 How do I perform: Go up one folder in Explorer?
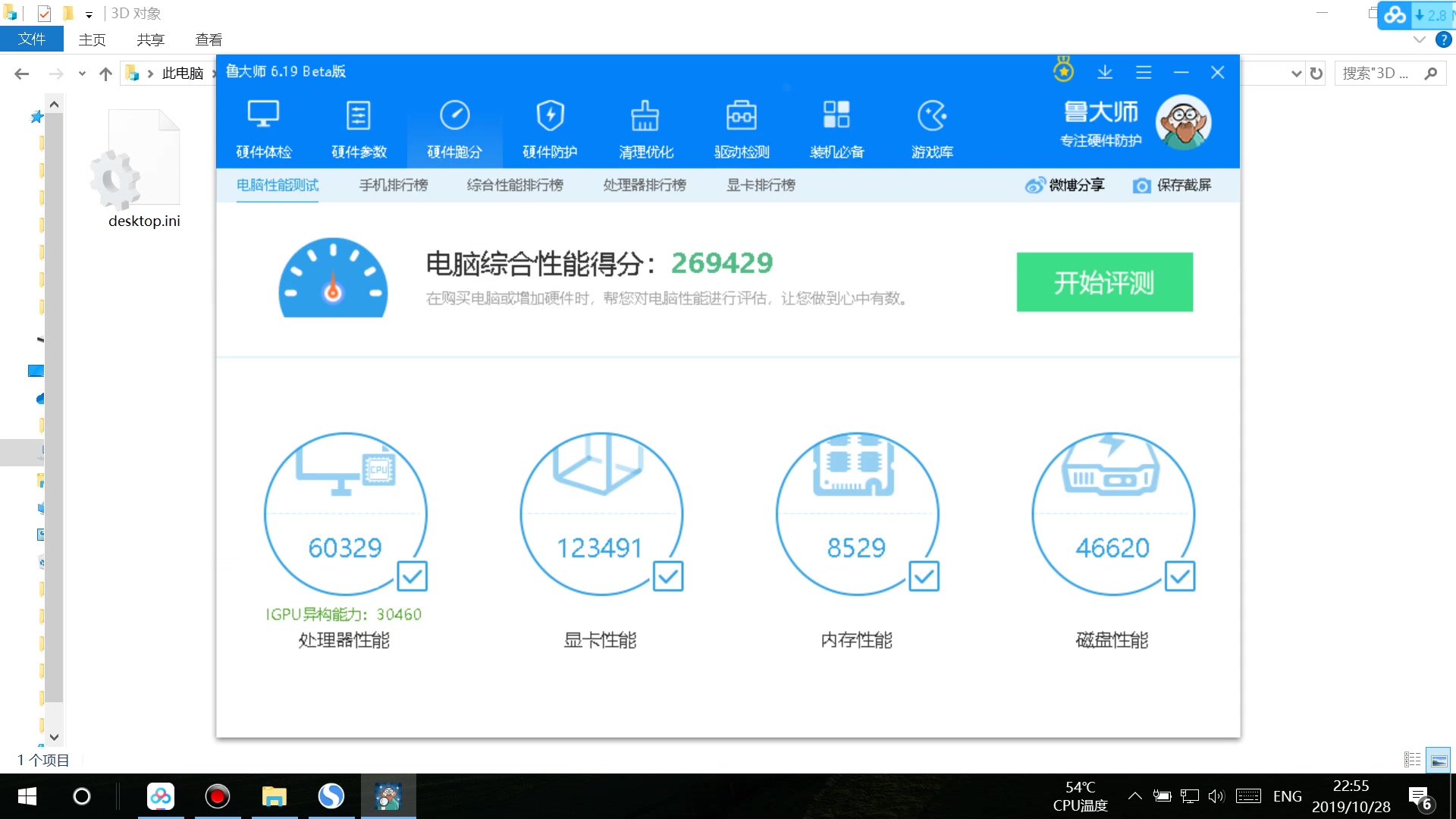pos(105,74)
